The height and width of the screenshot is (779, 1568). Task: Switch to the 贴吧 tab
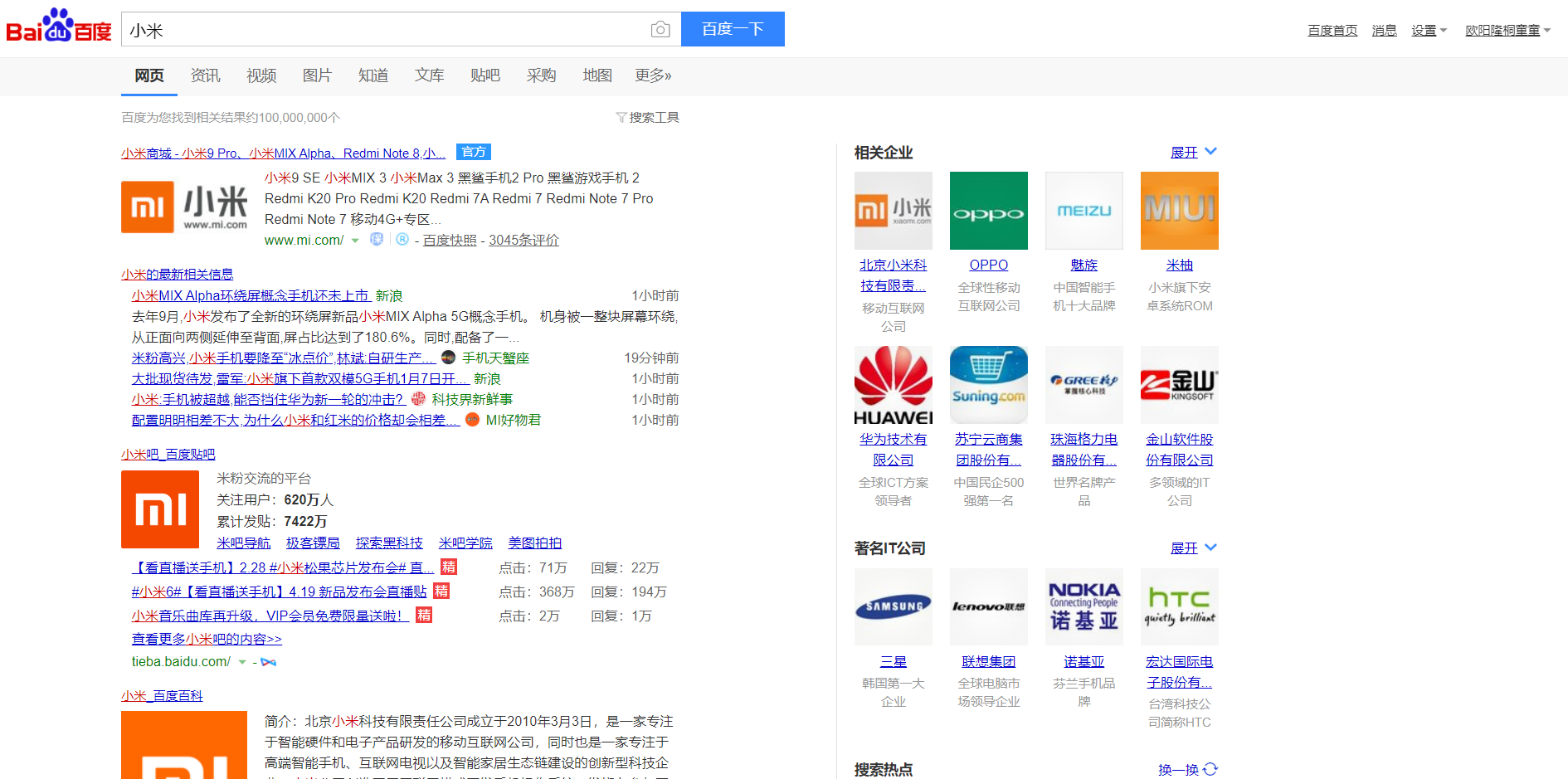(x=485, y=75)
